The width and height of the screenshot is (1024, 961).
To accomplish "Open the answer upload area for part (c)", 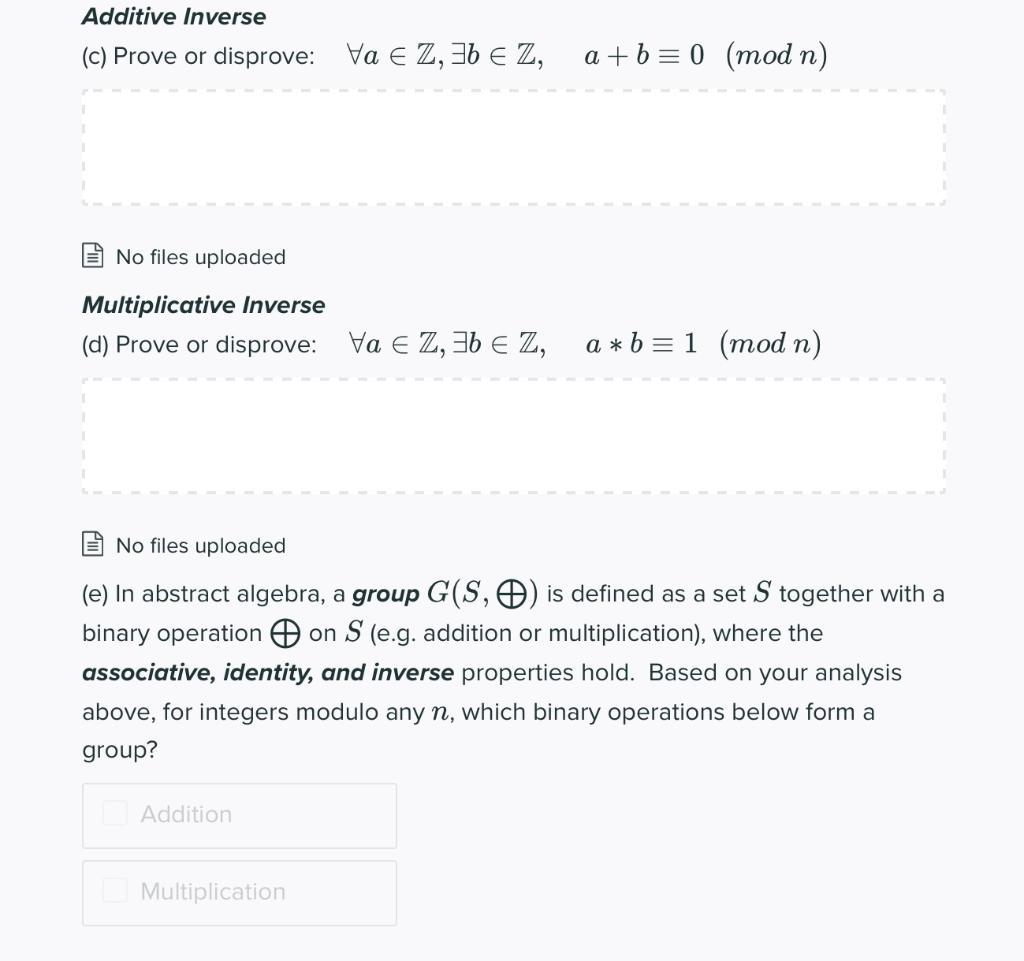I will (x=512, y=146).
